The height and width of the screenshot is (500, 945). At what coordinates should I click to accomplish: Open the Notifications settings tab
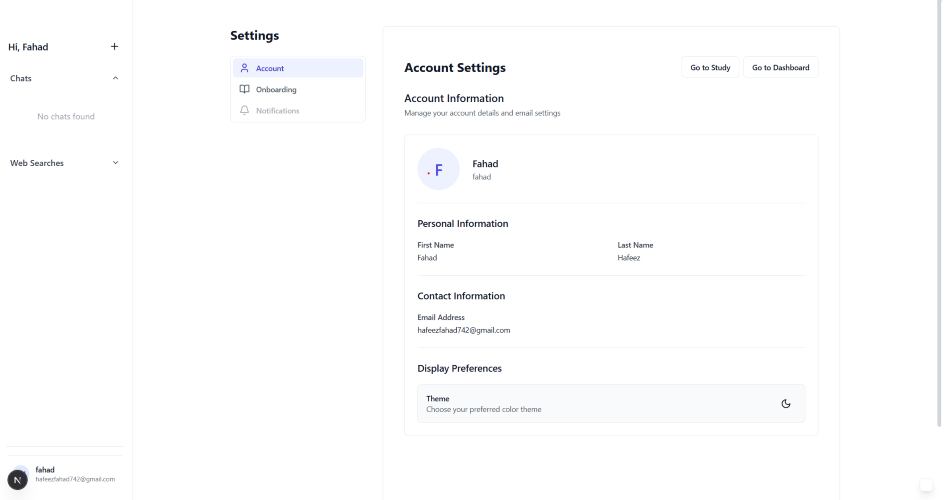tap(298, 110)
